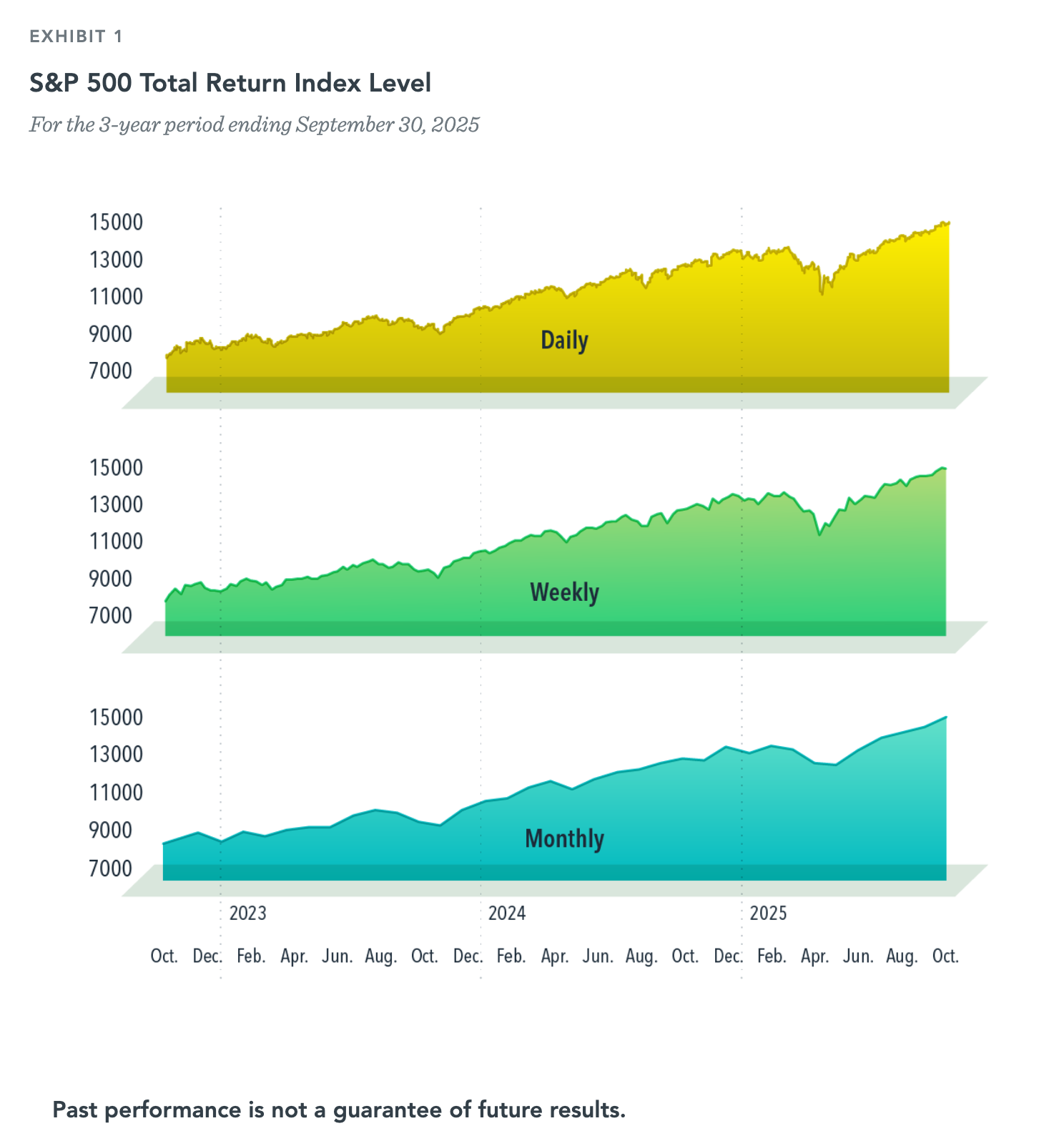Click the final Oct. label on the time axis
Screen dimensions: 1064x1146
click(x=945, y=956)
